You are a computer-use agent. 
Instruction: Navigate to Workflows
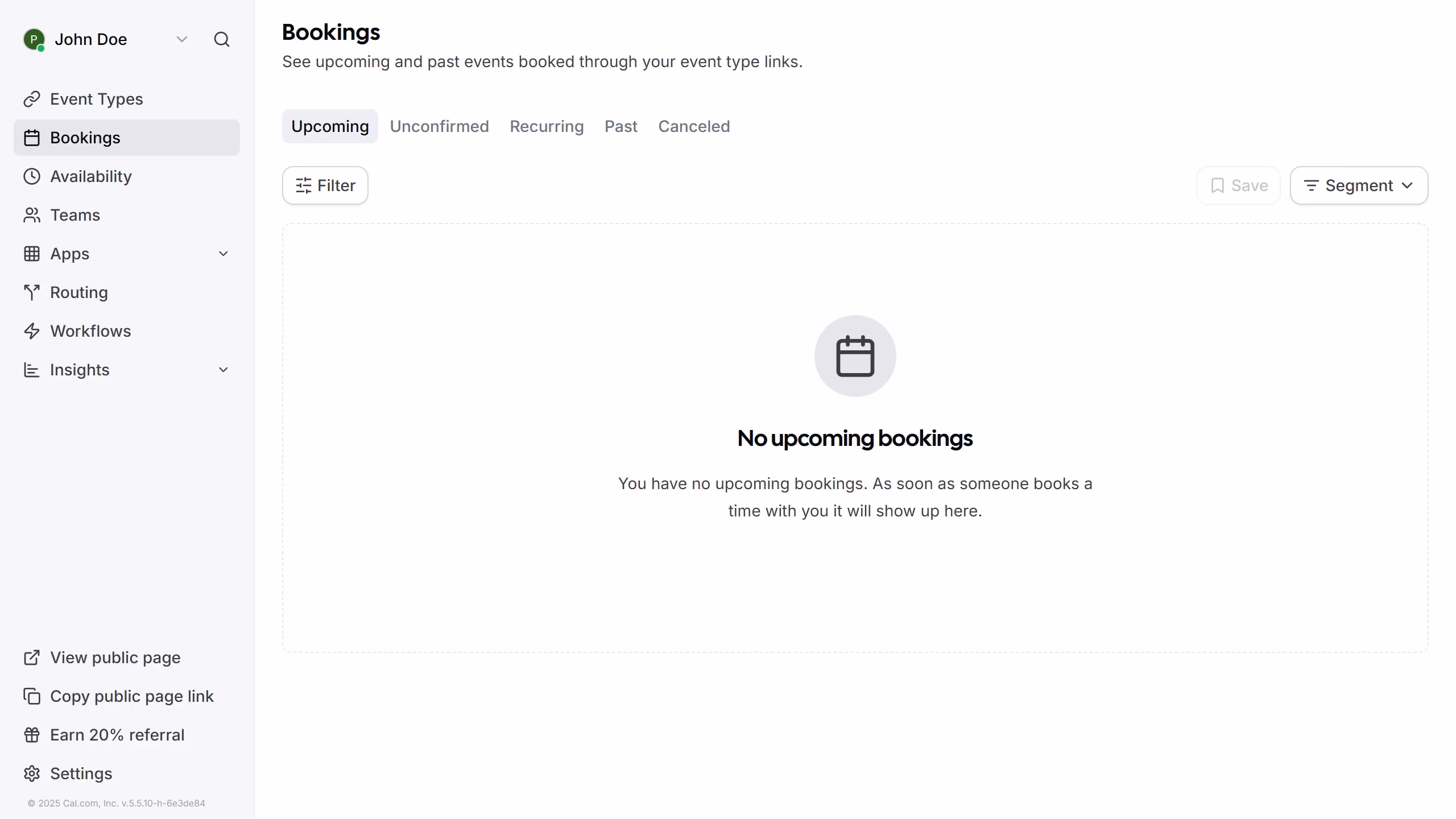pos(127,331)
